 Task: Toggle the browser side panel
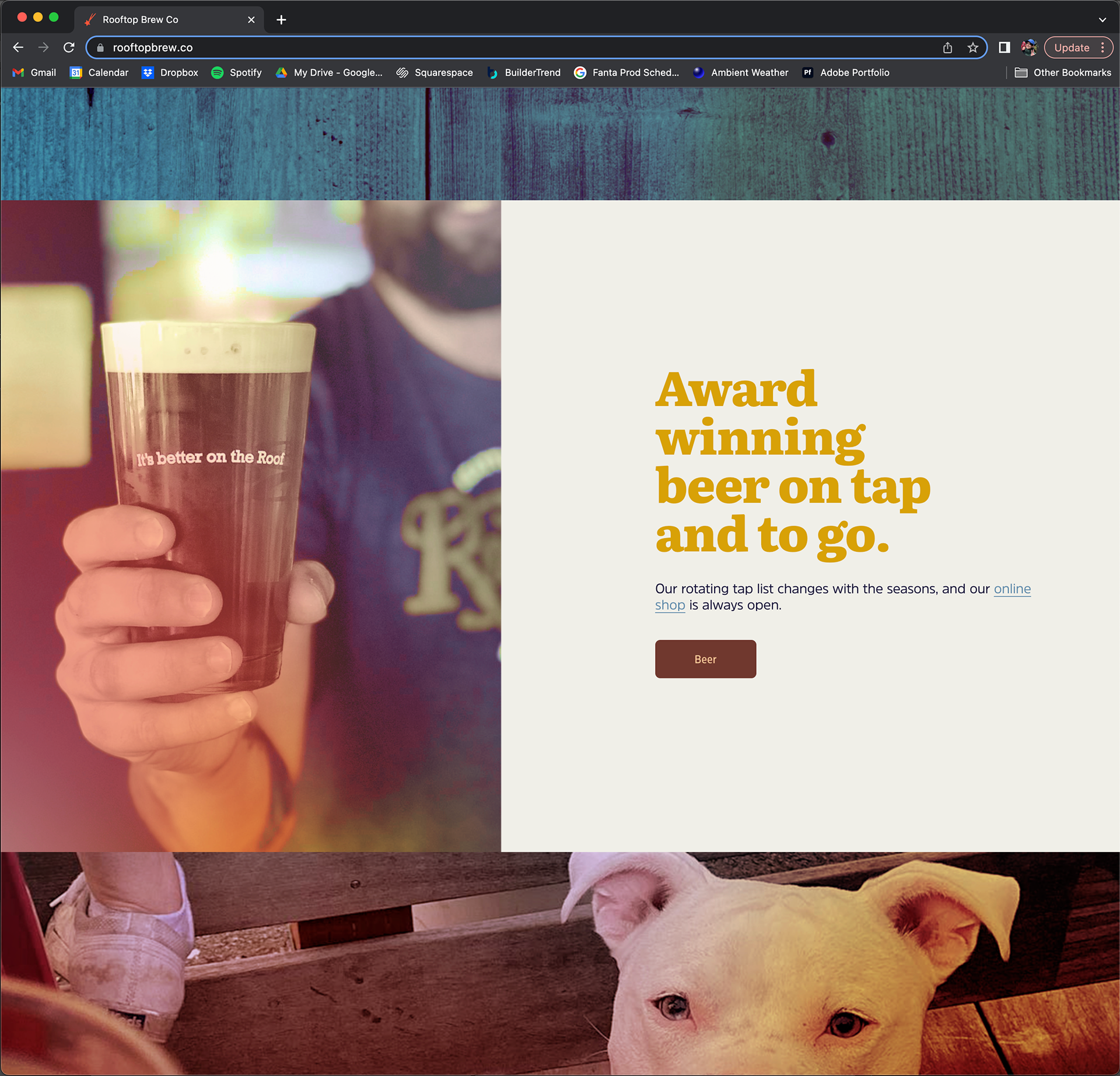click(1004, 48)
